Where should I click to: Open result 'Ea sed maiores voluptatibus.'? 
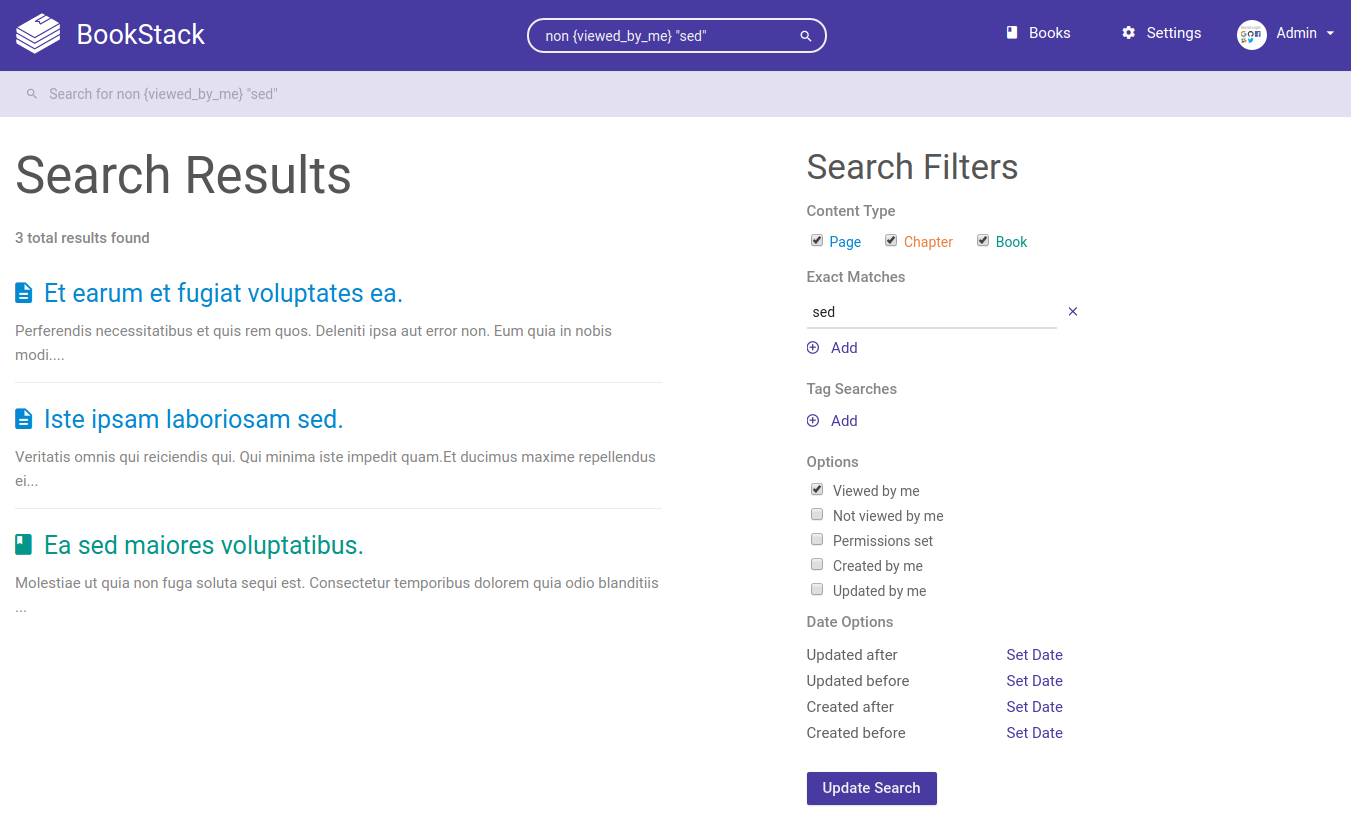(204, 545)
